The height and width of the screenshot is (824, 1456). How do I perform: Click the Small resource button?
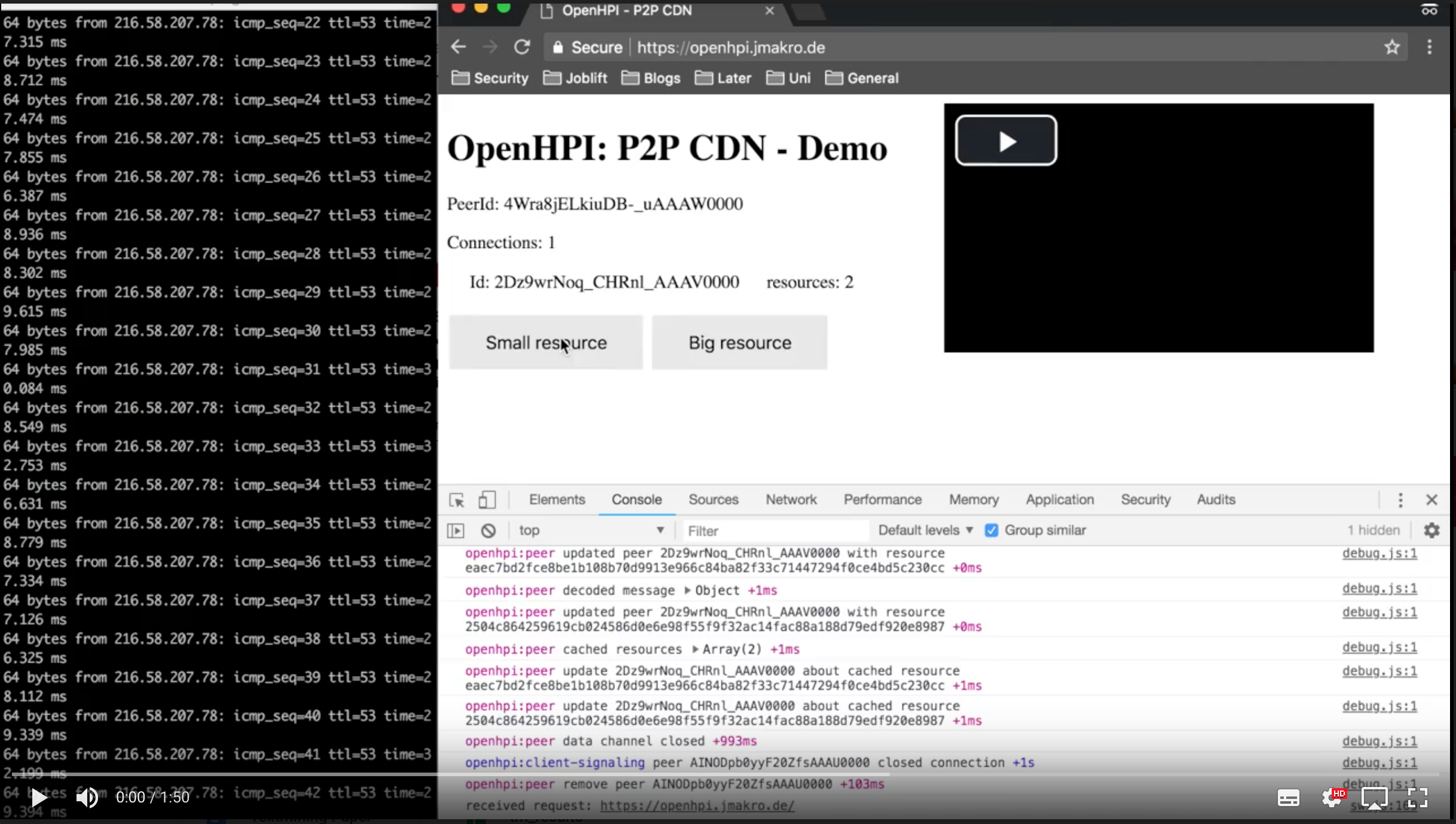pos(546,343)
